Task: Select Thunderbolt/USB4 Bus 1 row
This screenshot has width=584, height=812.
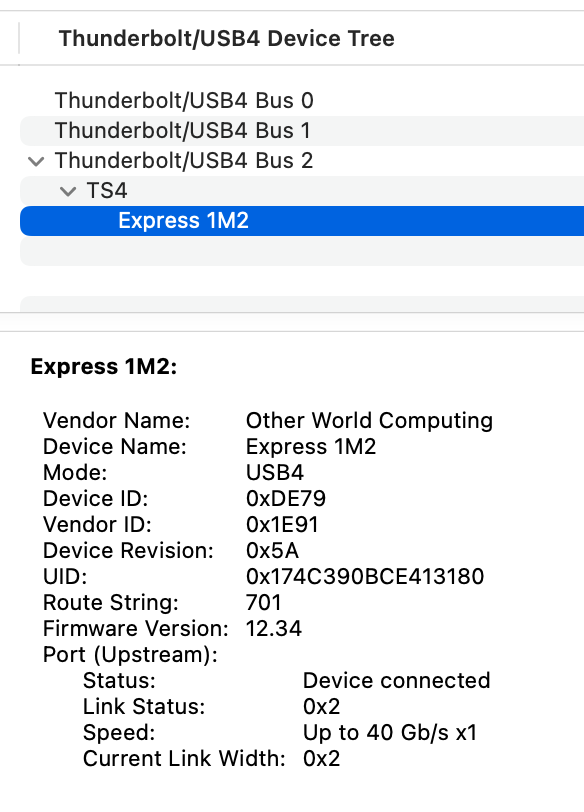Action: [x=302, y=130]
